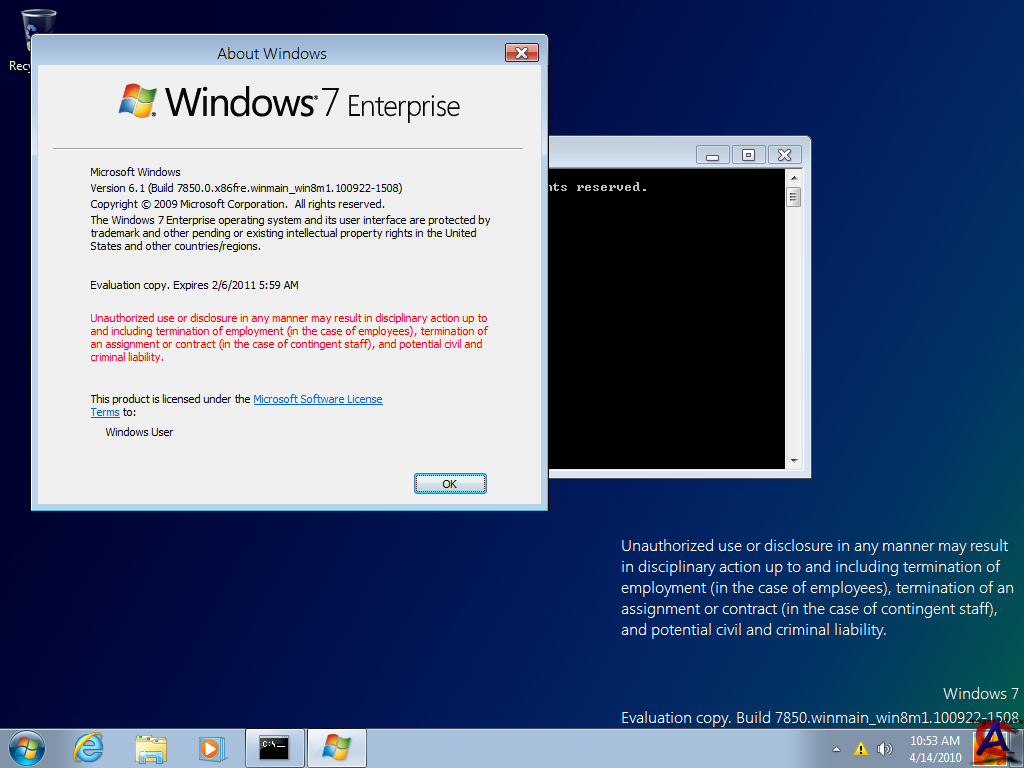The image size is (1024, 768).
Task: Click 'Copyright © 2009 Microsoft Corporation' line
Action: click(238, 204)
